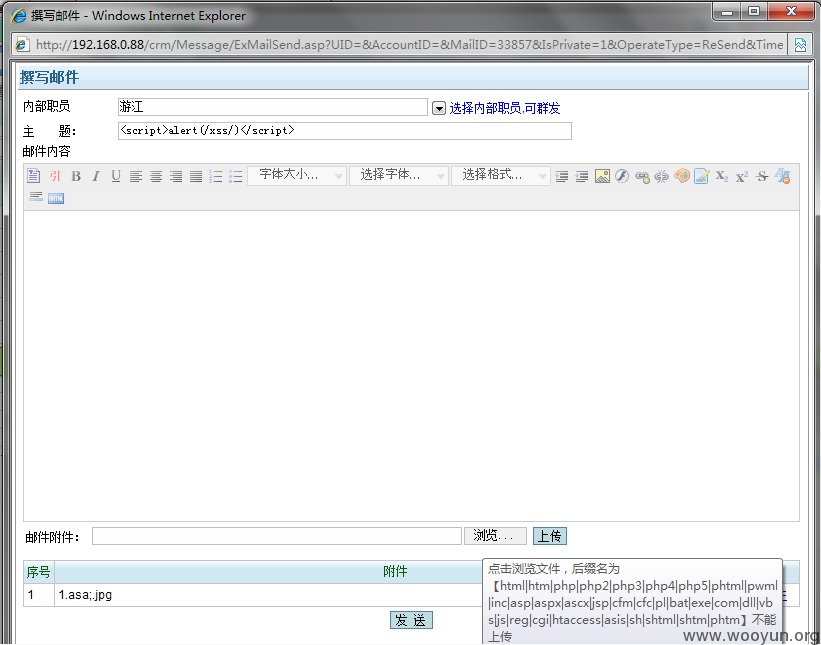Screen dimensions: 821x645
Task: Click the 选择内部职员,可群发 link
Action: pos(505,108)
